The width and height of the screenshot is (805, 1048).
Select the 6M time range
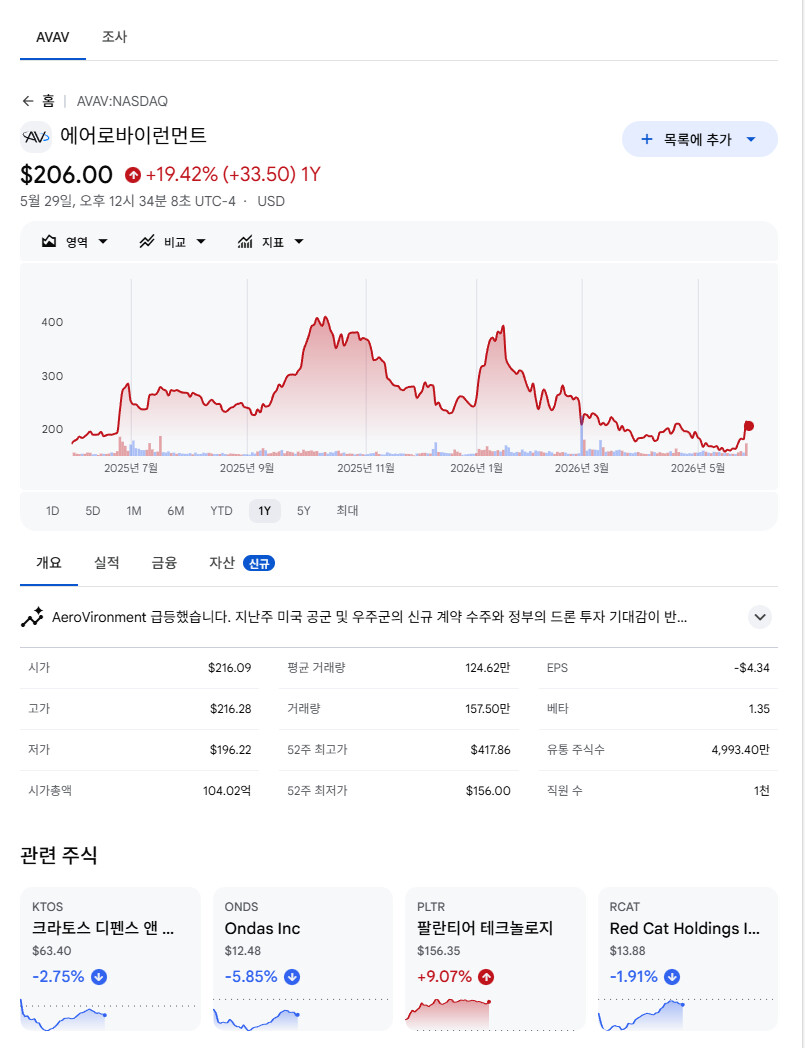coord(175,511)
